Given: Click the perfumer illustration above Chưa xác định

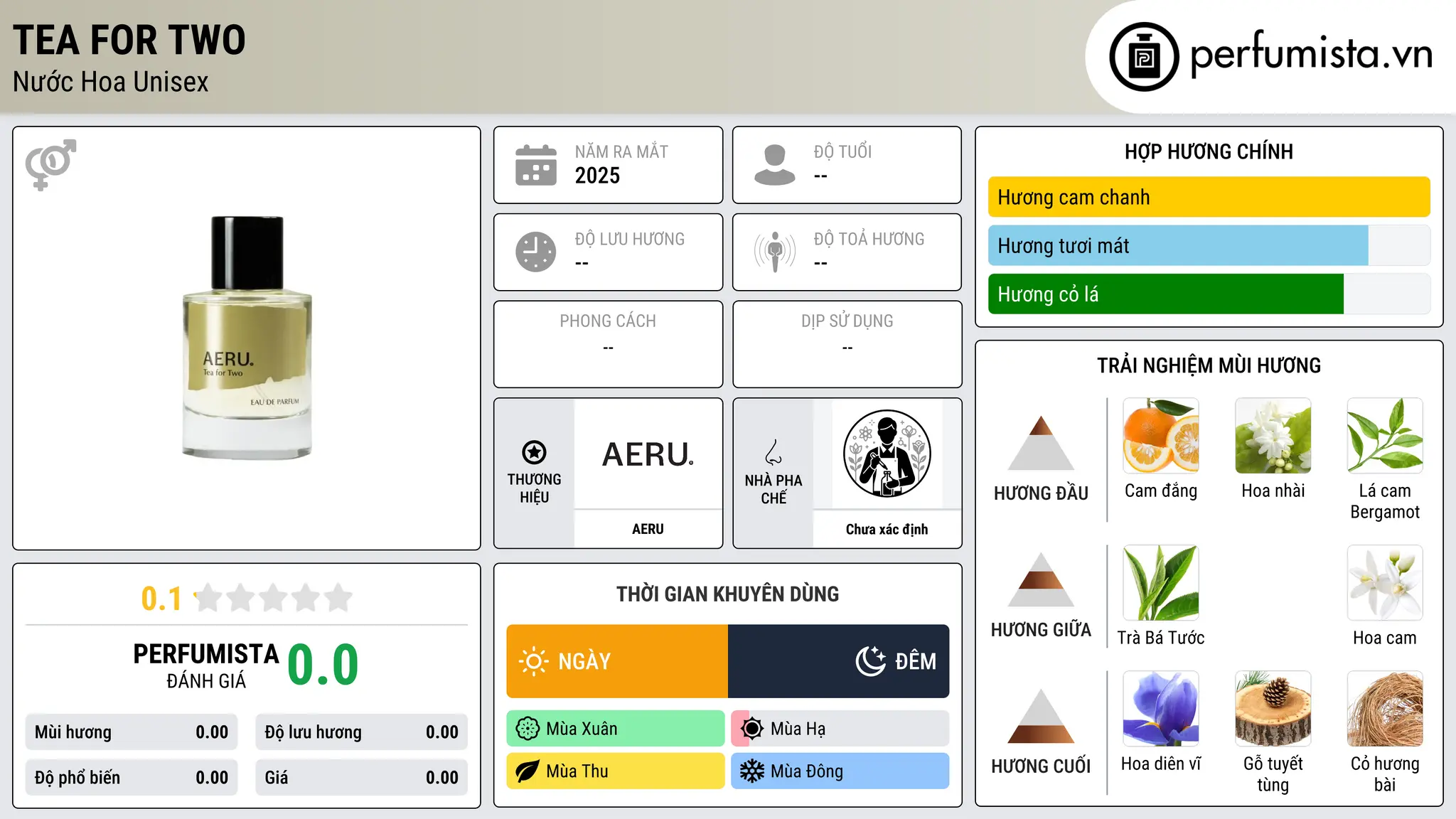Looking at the screenshot, I should coord(887,454).
